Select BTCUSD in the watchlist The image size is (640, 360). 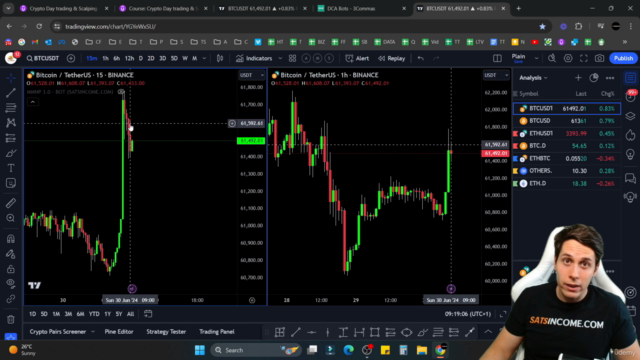point(567,121)
